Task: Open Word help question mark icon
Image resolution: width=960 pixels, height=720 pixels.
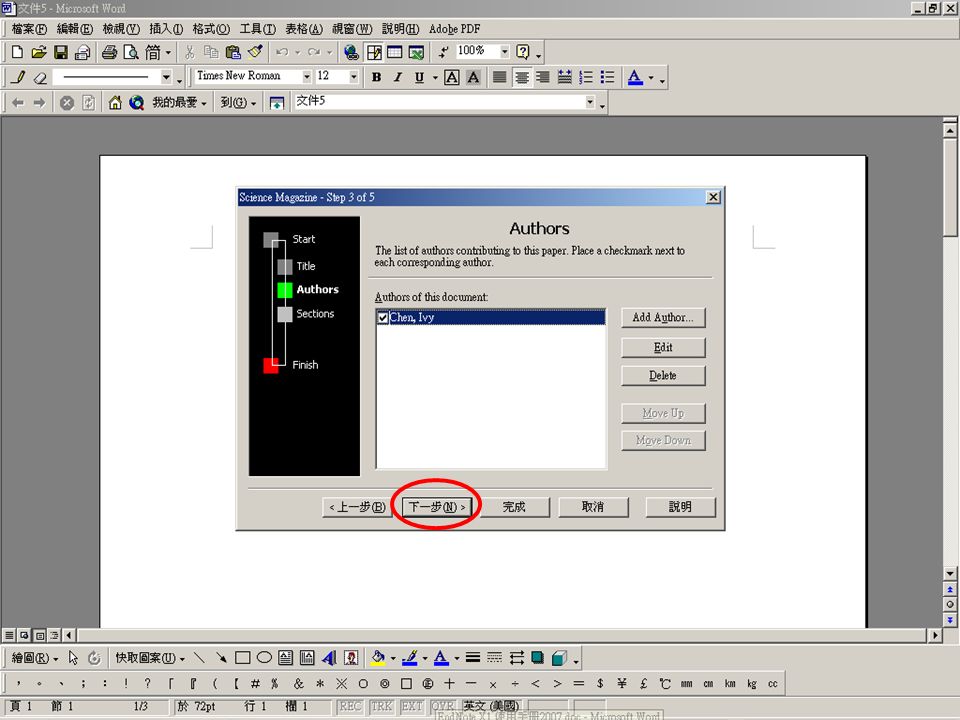Action: [x=523, y=52]
